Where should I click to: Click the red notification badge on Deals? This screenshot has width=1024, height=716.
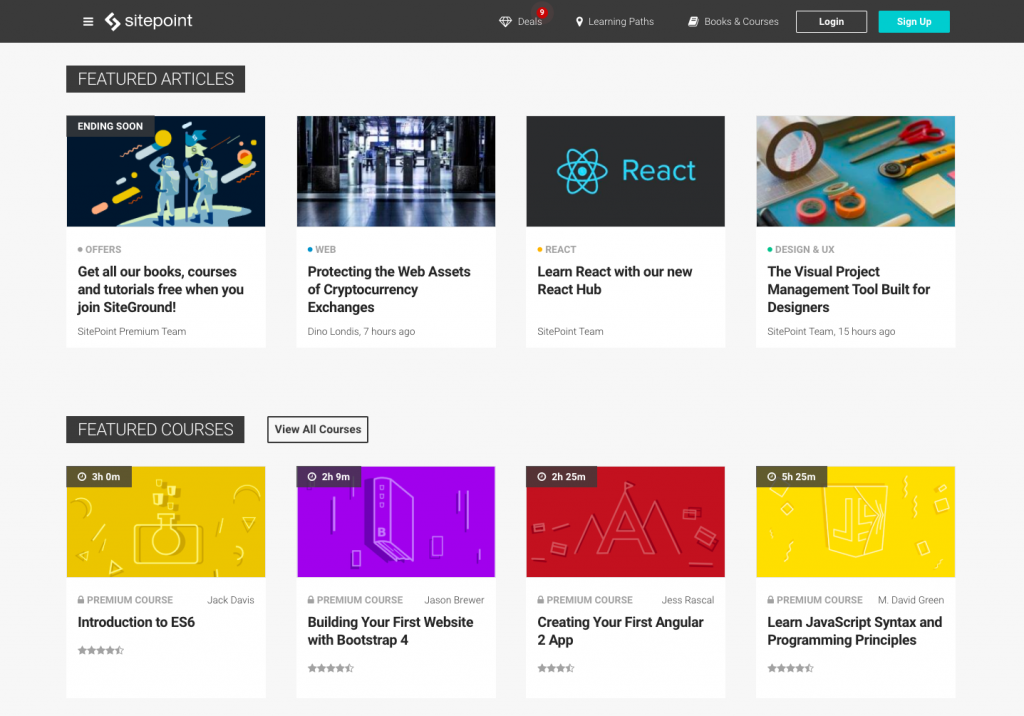(x=541, y=12)
